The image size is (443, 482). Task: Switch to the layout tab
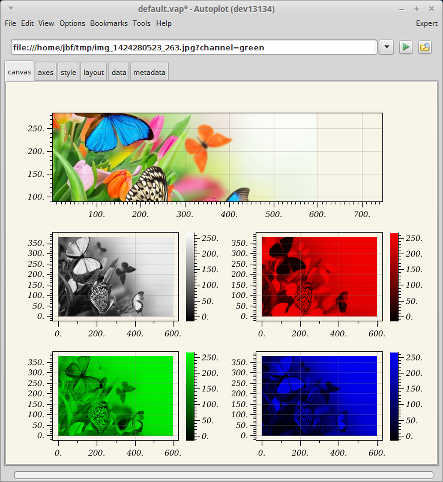[x=94, y=72]
